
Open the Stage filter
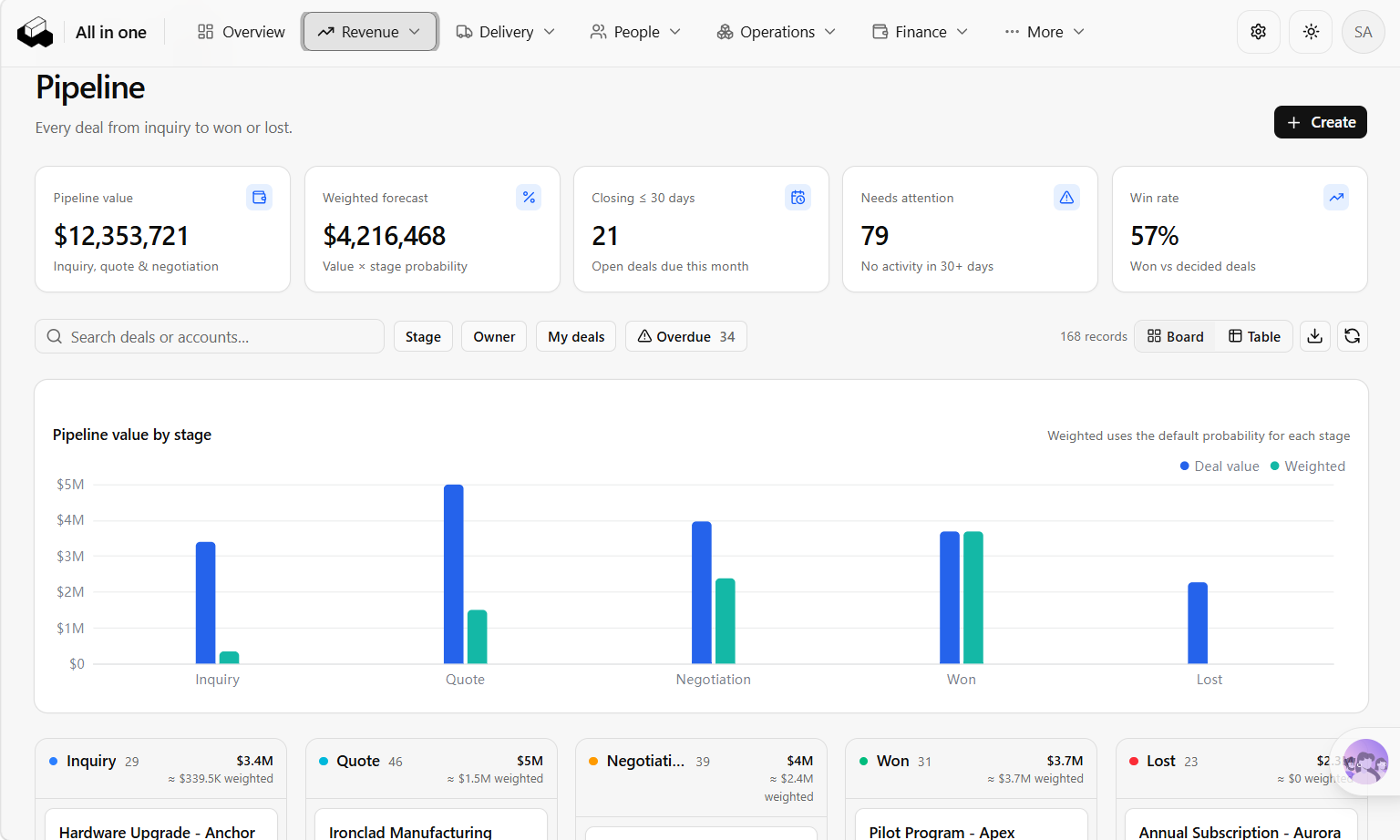point(423,336)
